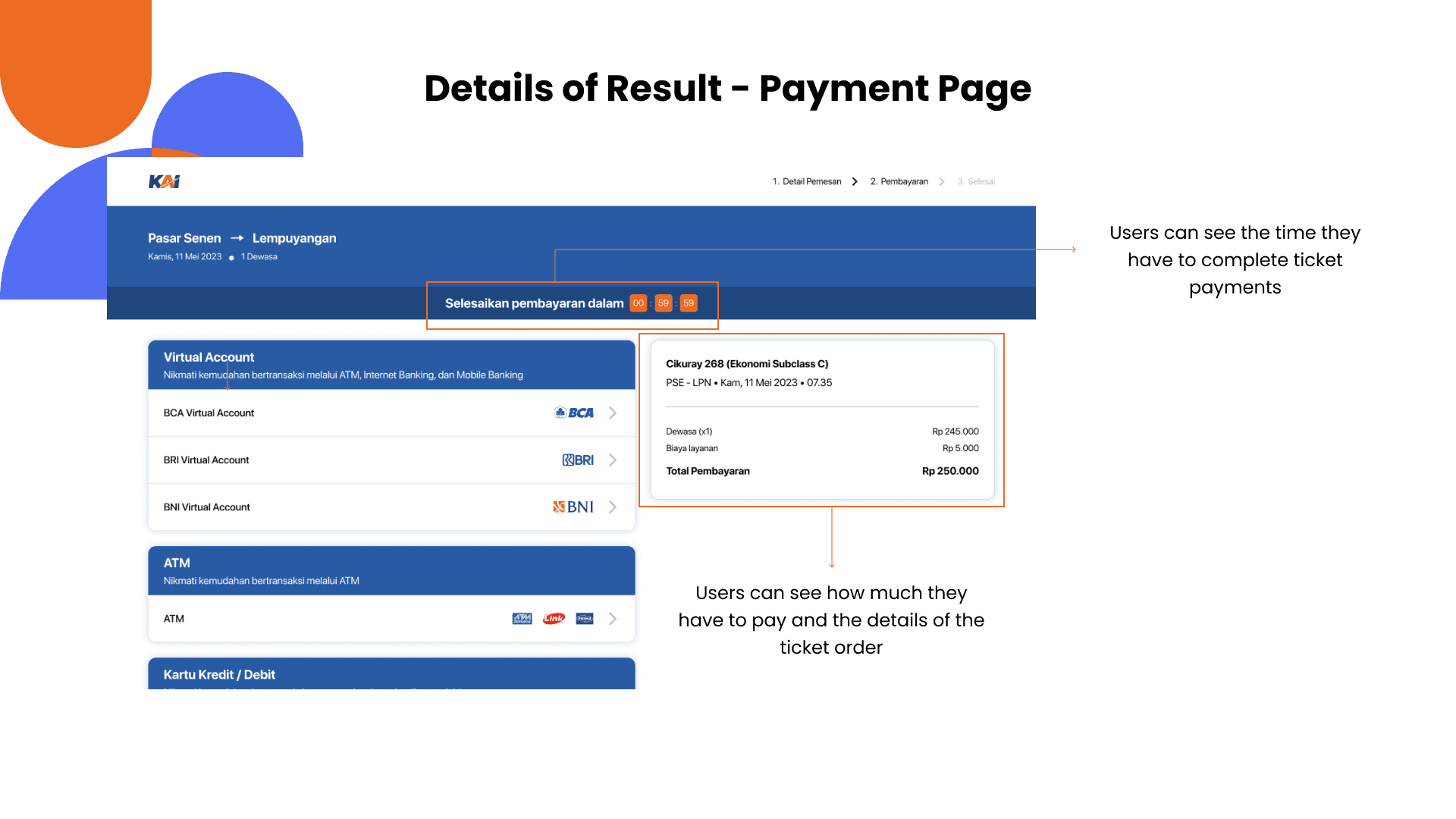Click the KAI logo in header
Screen dimensions: 1456x819
pos(164,181)
